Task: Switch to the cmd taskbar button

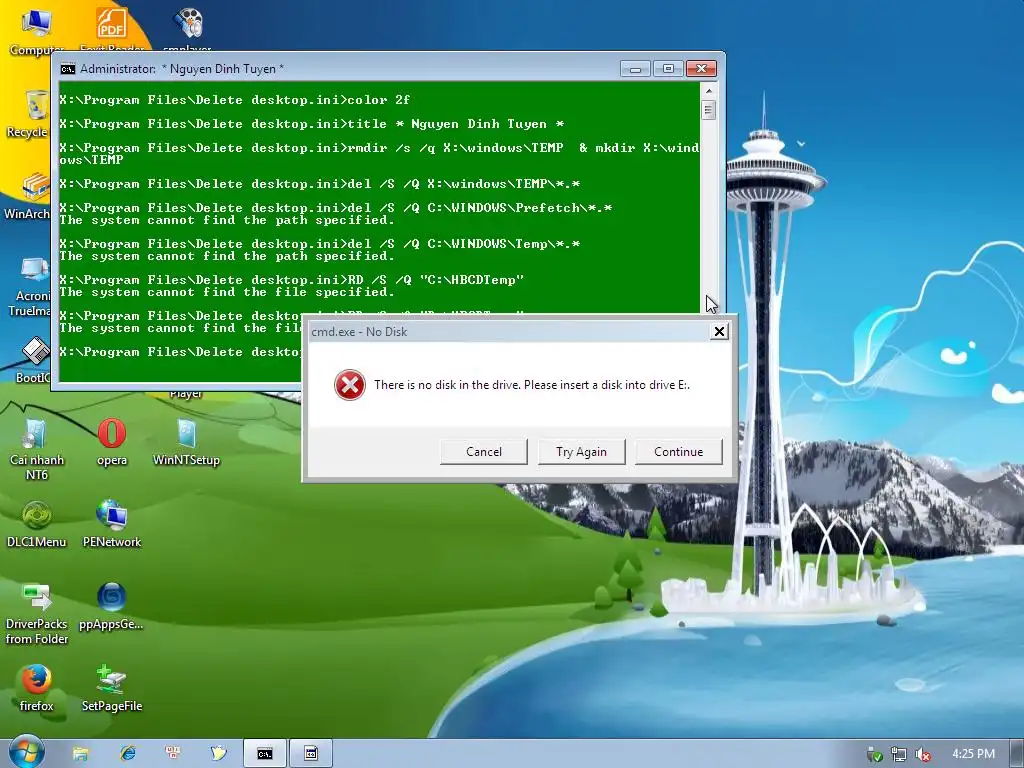Action: [x=264, y=754]
